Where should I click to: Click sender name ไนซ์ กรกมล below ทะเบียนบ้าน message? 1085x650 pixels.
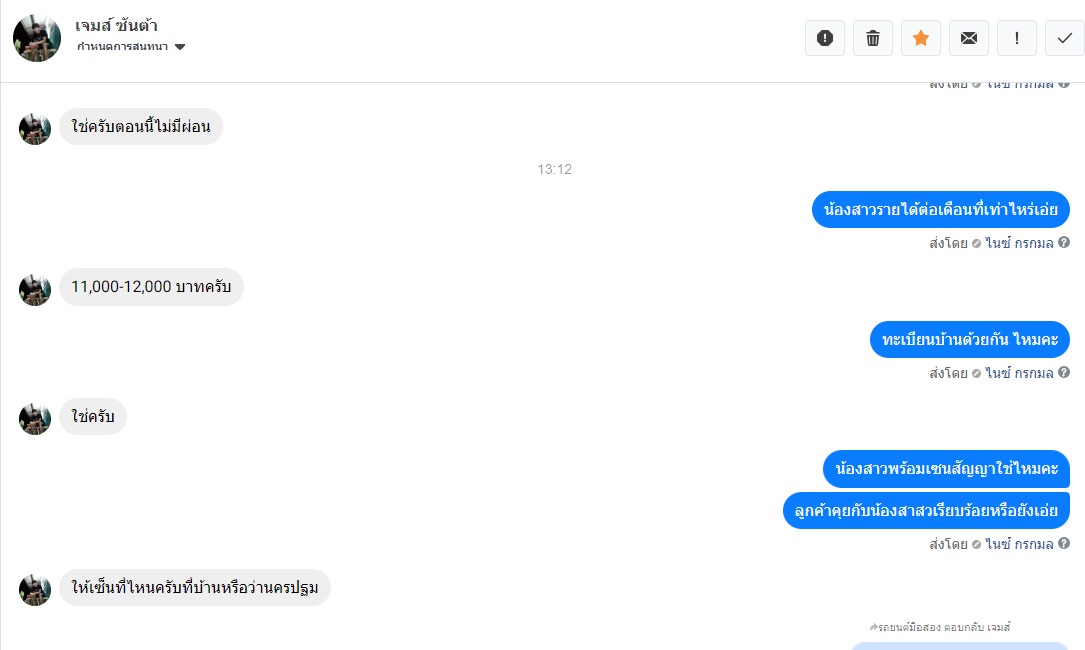coord(1019,373)
